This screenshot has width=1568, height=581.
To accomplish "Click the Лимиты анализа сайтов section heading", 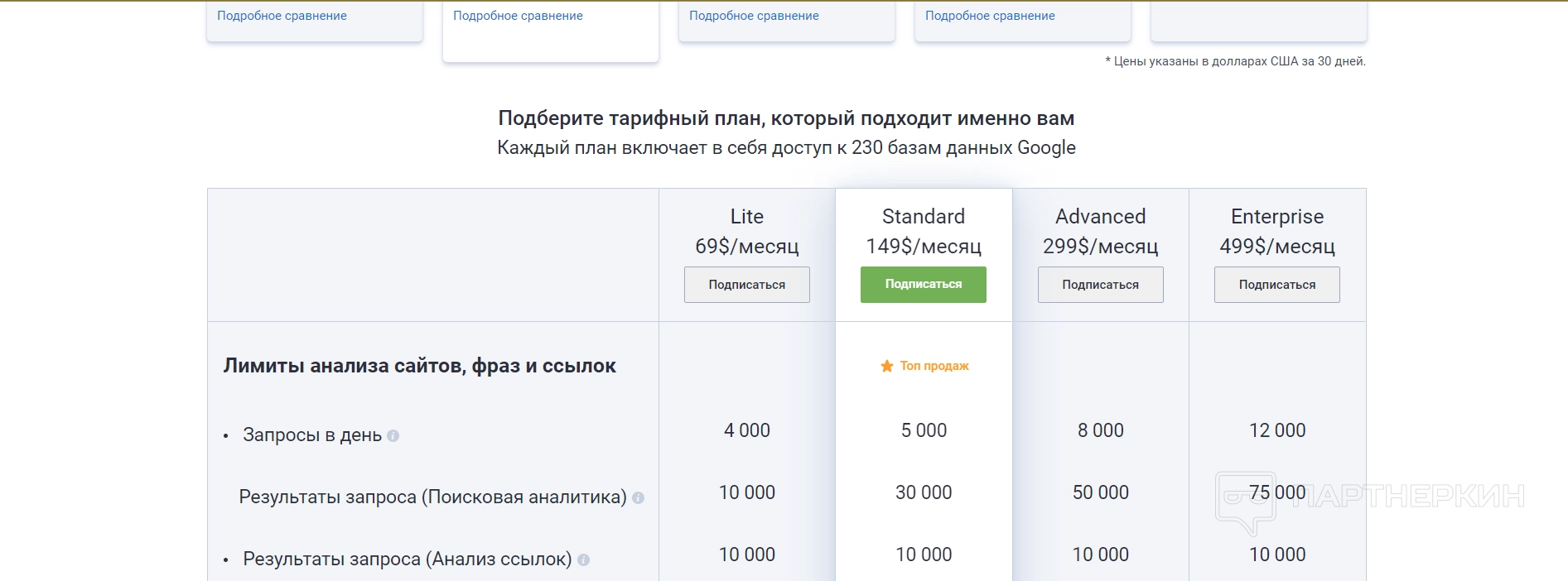I will click(x=419, y=366).
